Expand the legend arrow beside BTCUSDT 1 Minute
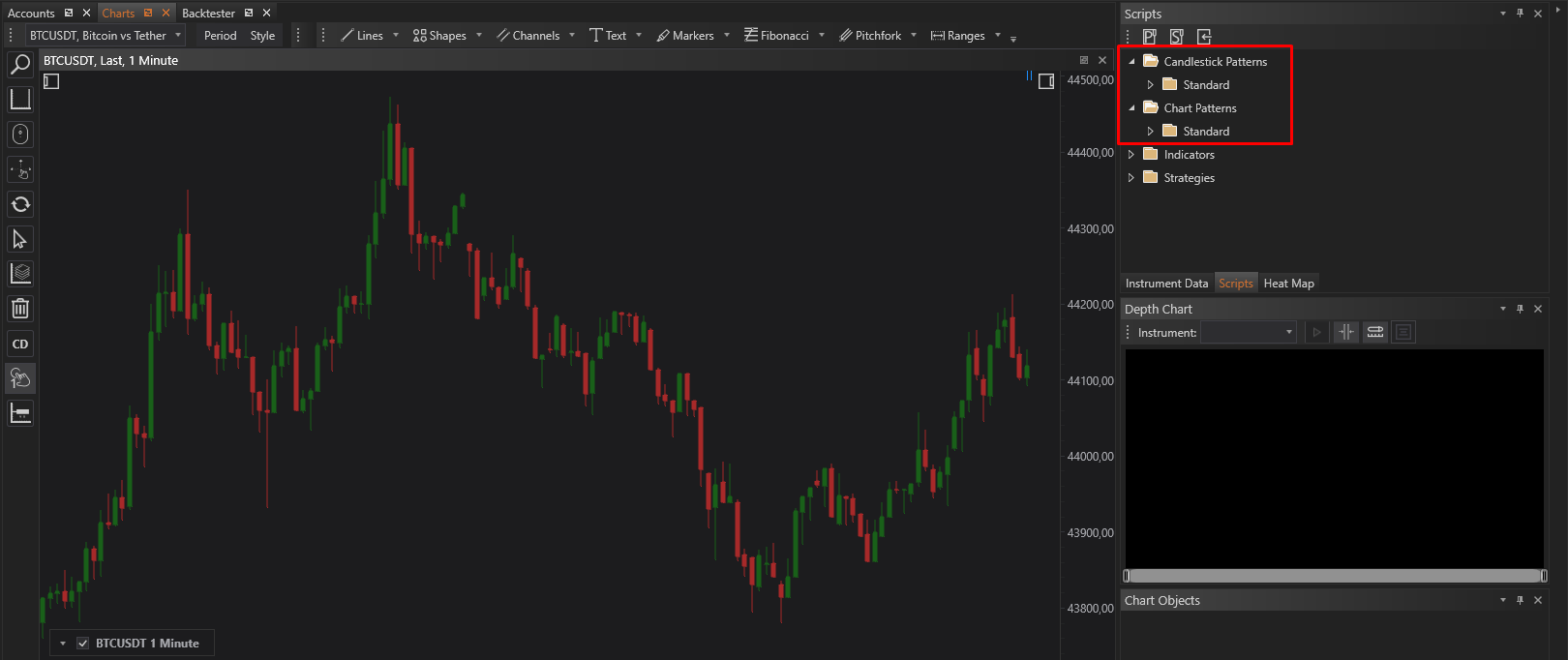Viewport: 1568px width, 660px height. pyautogui.click(x=63, y=644)
